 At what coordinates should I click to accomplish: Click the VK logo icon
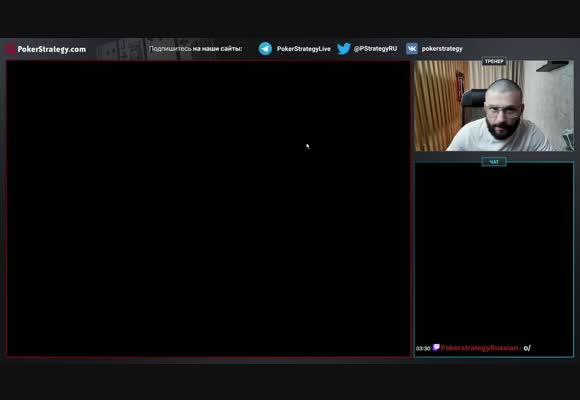pos(411,48)
